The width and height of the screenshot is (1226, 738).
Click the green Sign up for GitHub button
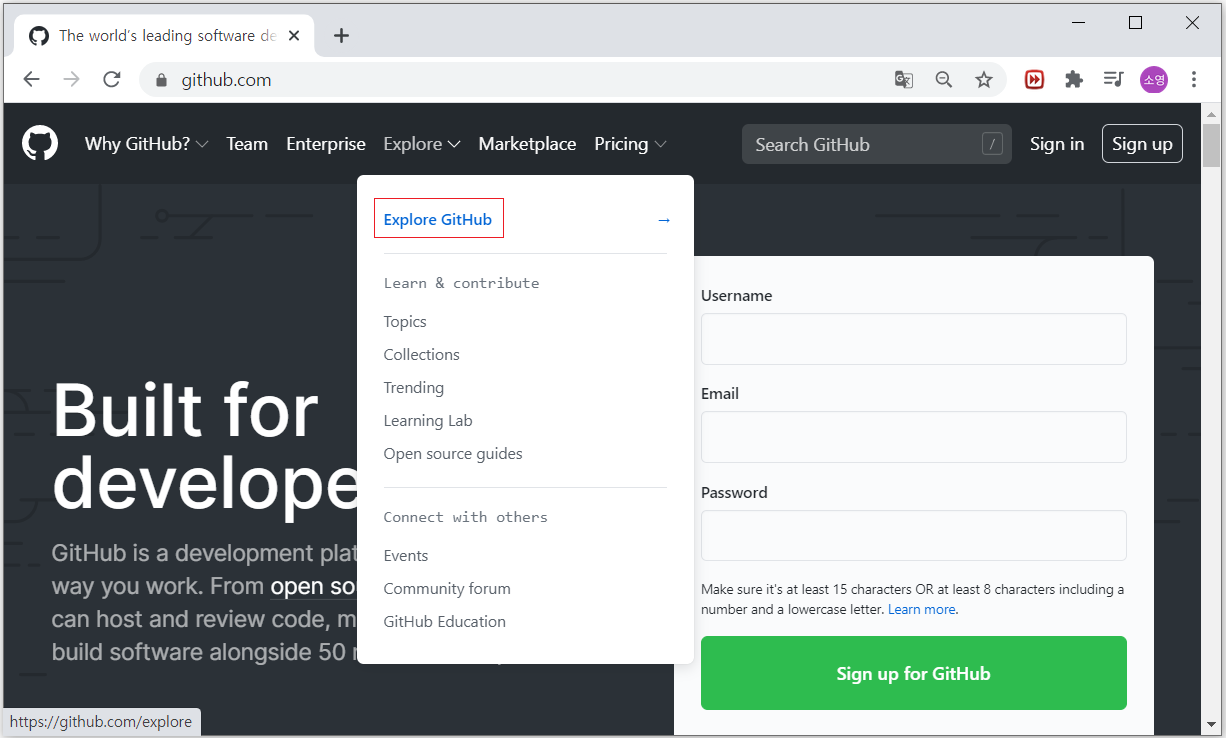point(914,673)
